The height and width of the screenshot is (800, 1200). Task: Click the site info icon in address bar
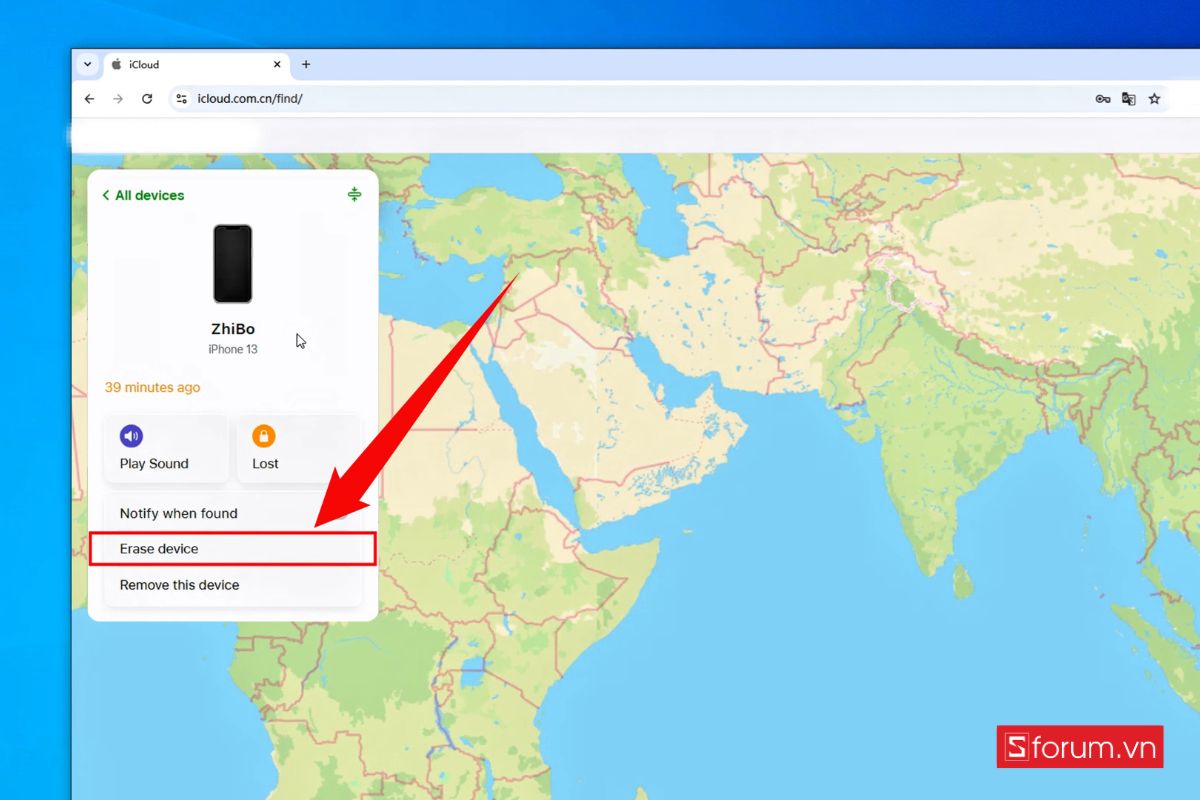(x=181, y=99)
